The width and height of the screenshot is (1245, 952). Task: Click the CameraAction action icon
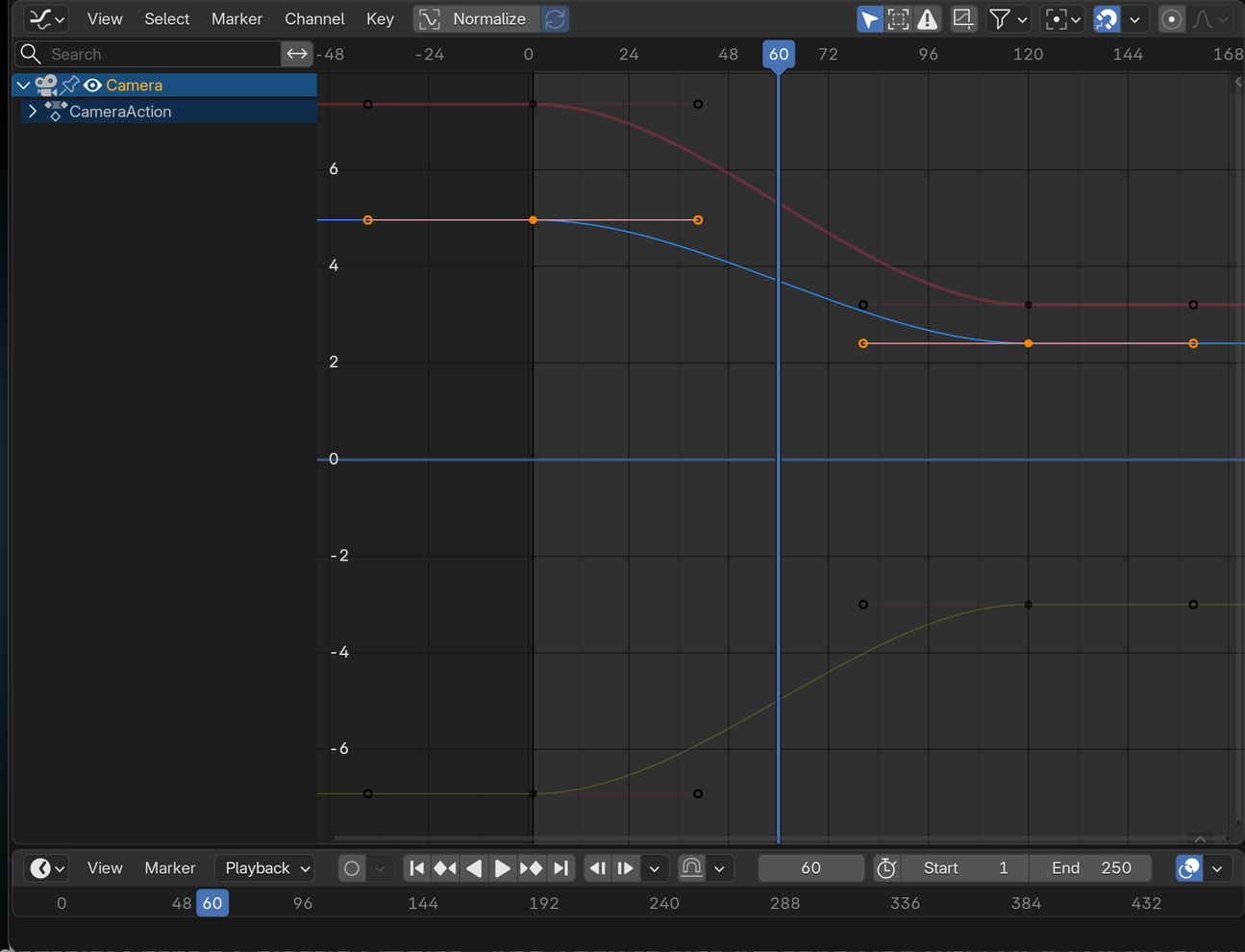(x=56, y=111)
